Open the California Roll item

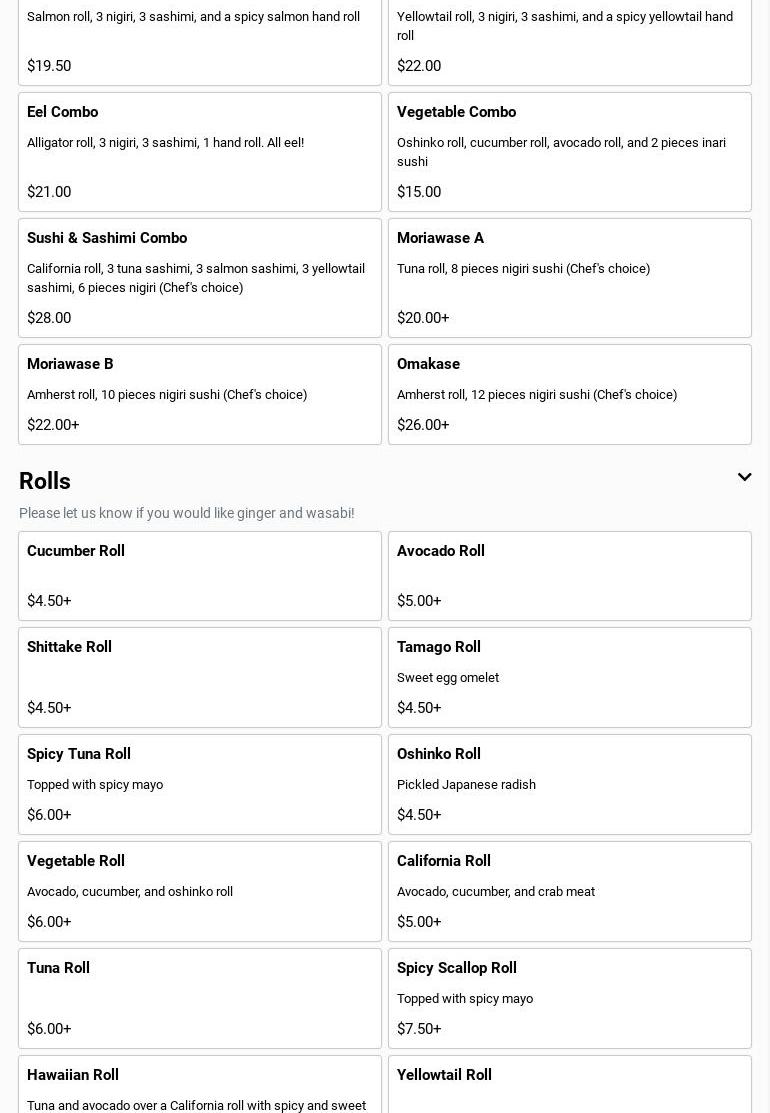click(570, 891)
